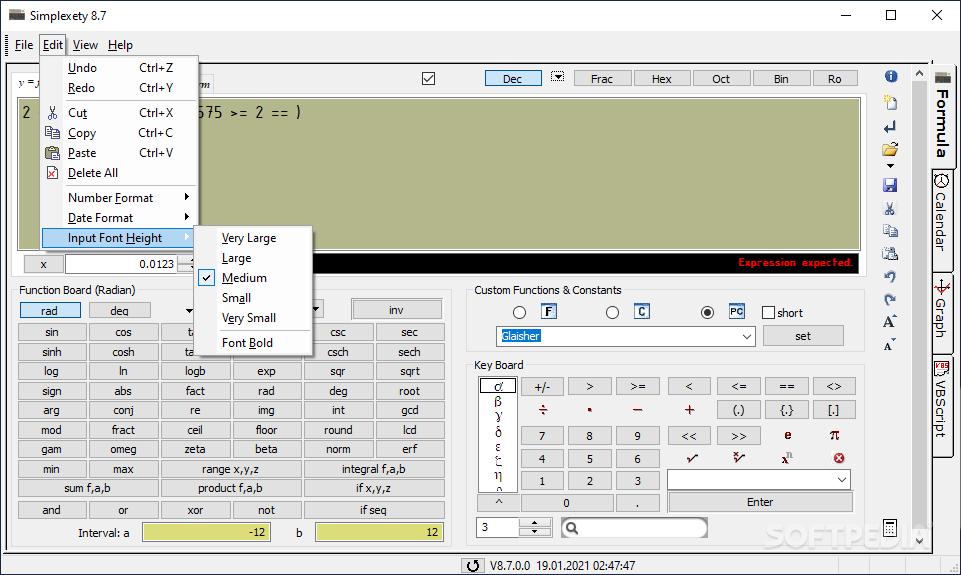Click the red circle delete key
This screenshot has width=961, height=575.
tap(839, 458)
